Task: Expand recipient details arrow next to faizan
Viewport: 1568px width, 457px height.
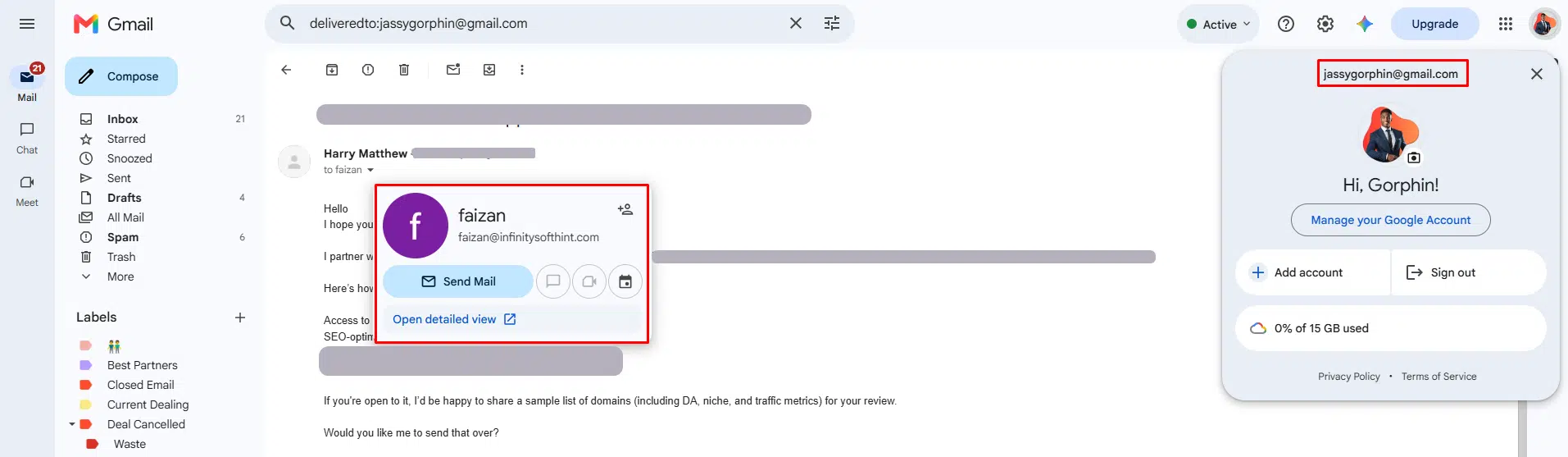Action: (x=370, y=170)
